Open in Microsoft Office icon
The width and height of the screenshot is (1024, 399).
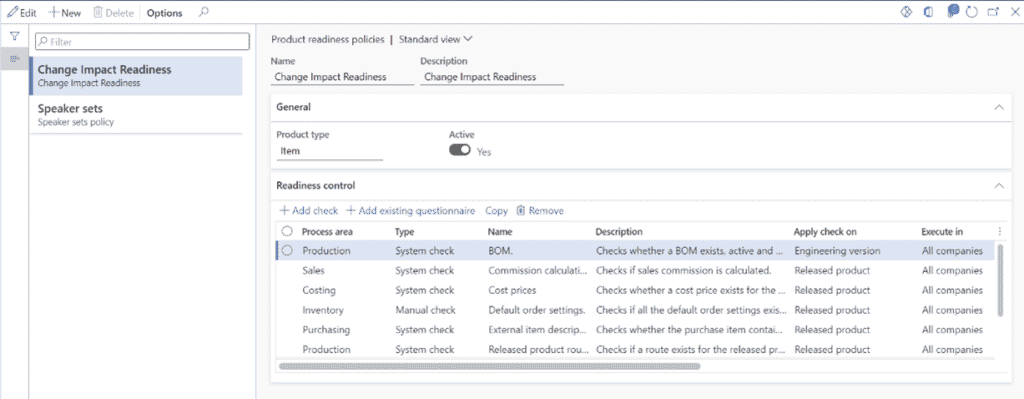tap(928, 12)
